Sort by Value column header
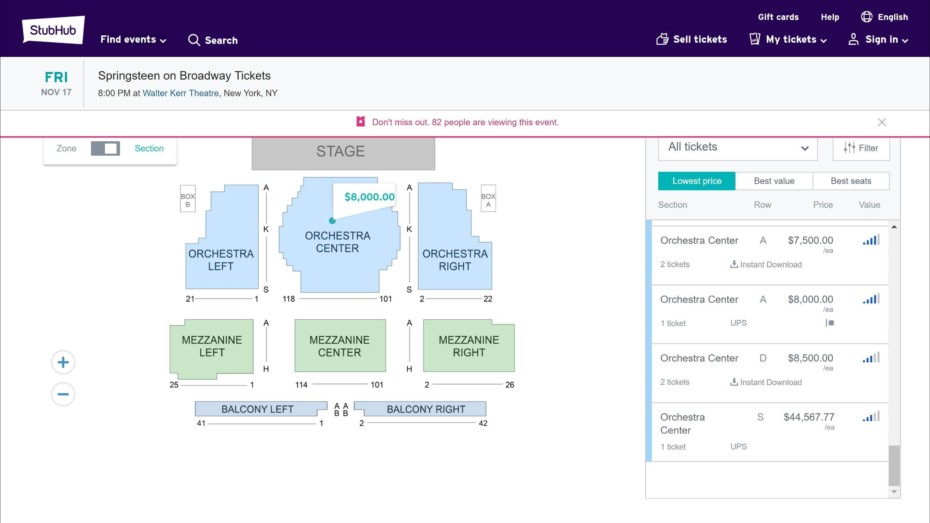 [869, 205]
